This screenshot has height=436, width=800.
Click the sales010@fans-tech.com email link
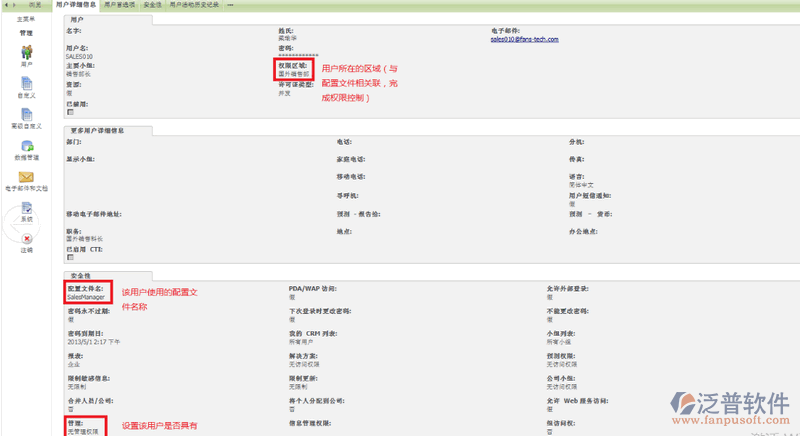tap(524, 39)
